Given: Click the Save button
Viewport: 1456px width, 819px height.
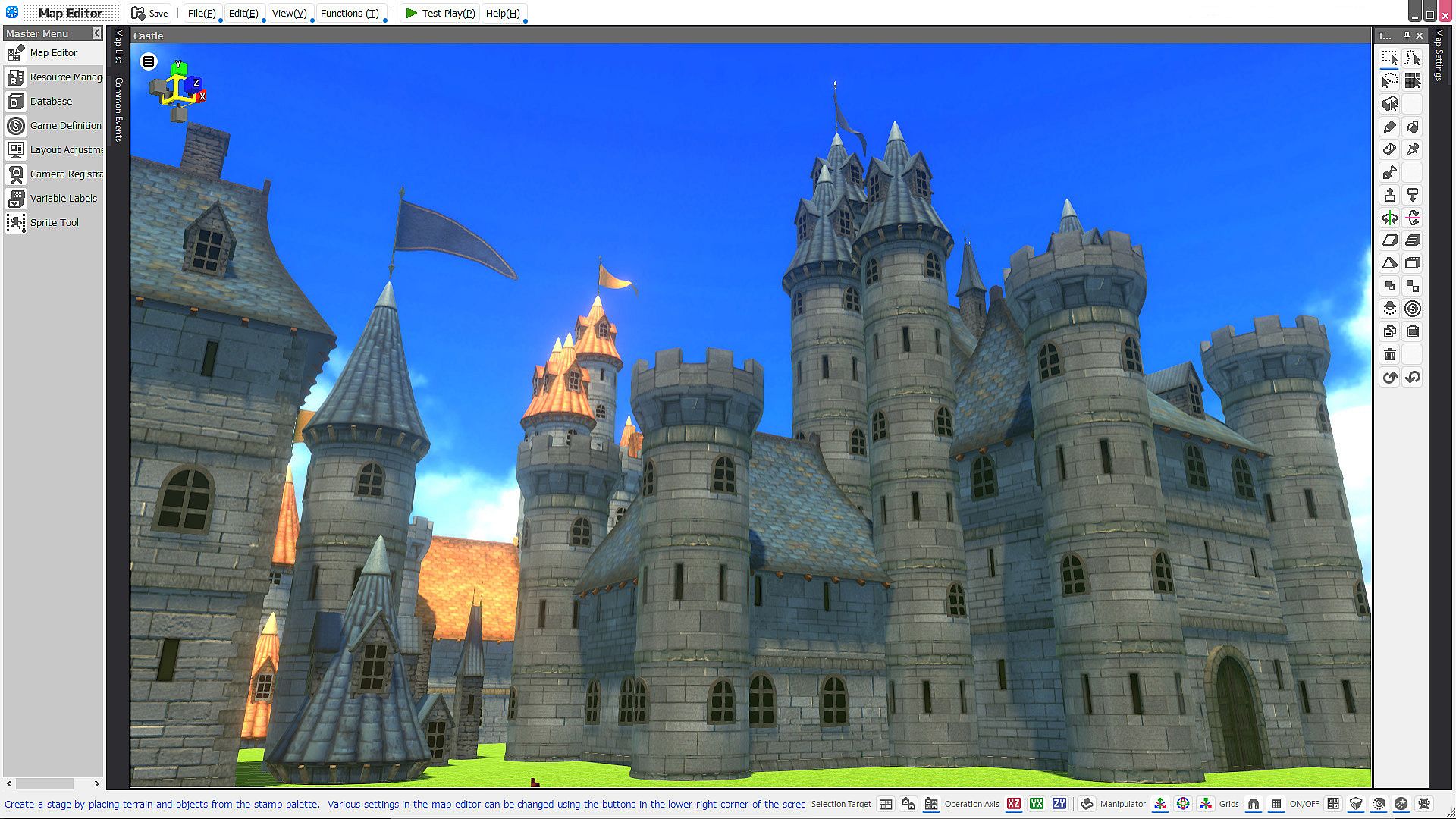Looking at the screenshot, I should coord(150,13).
